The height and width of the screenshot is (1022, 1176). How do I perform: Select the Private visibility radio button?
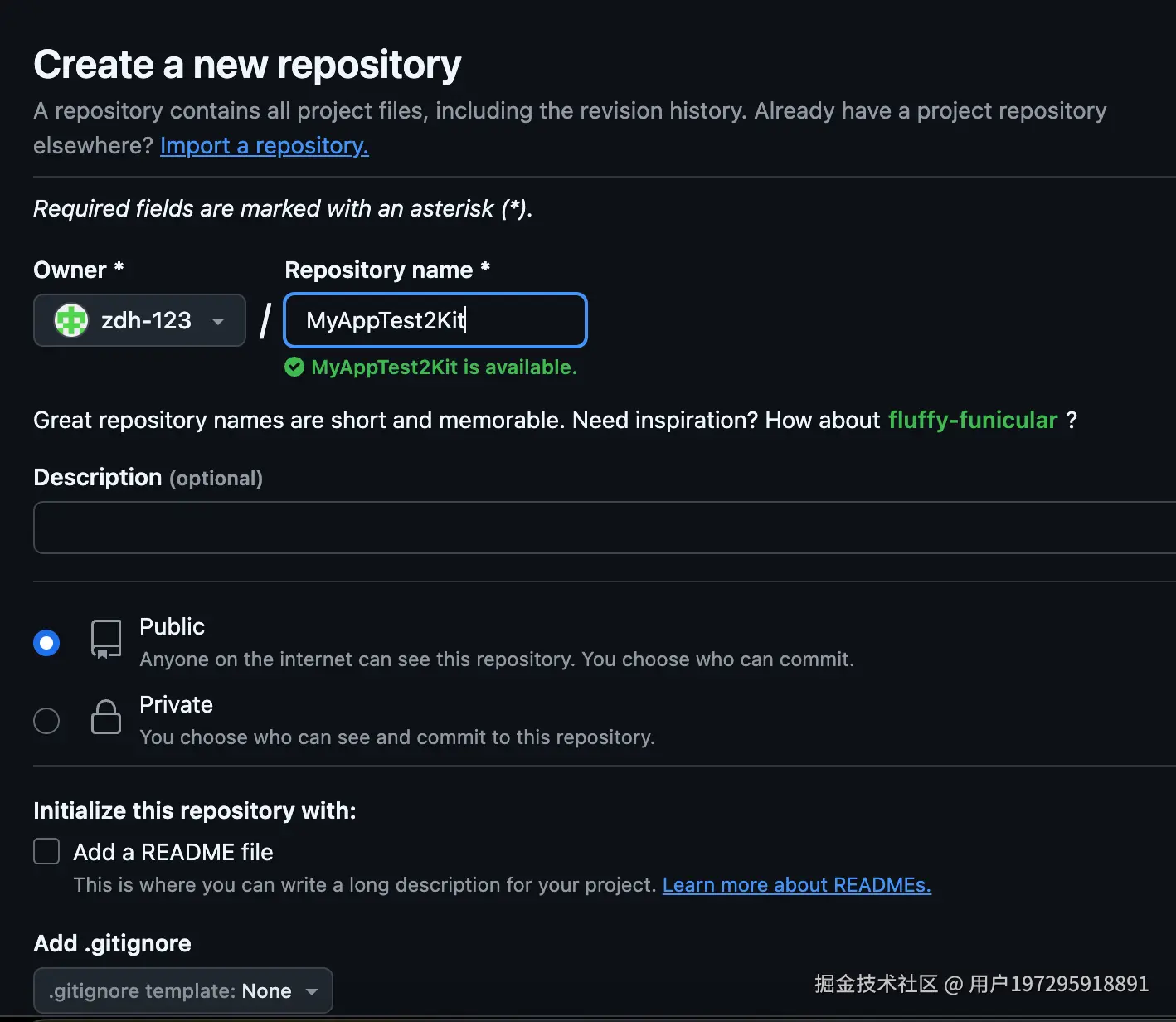(x=46, y=721)
